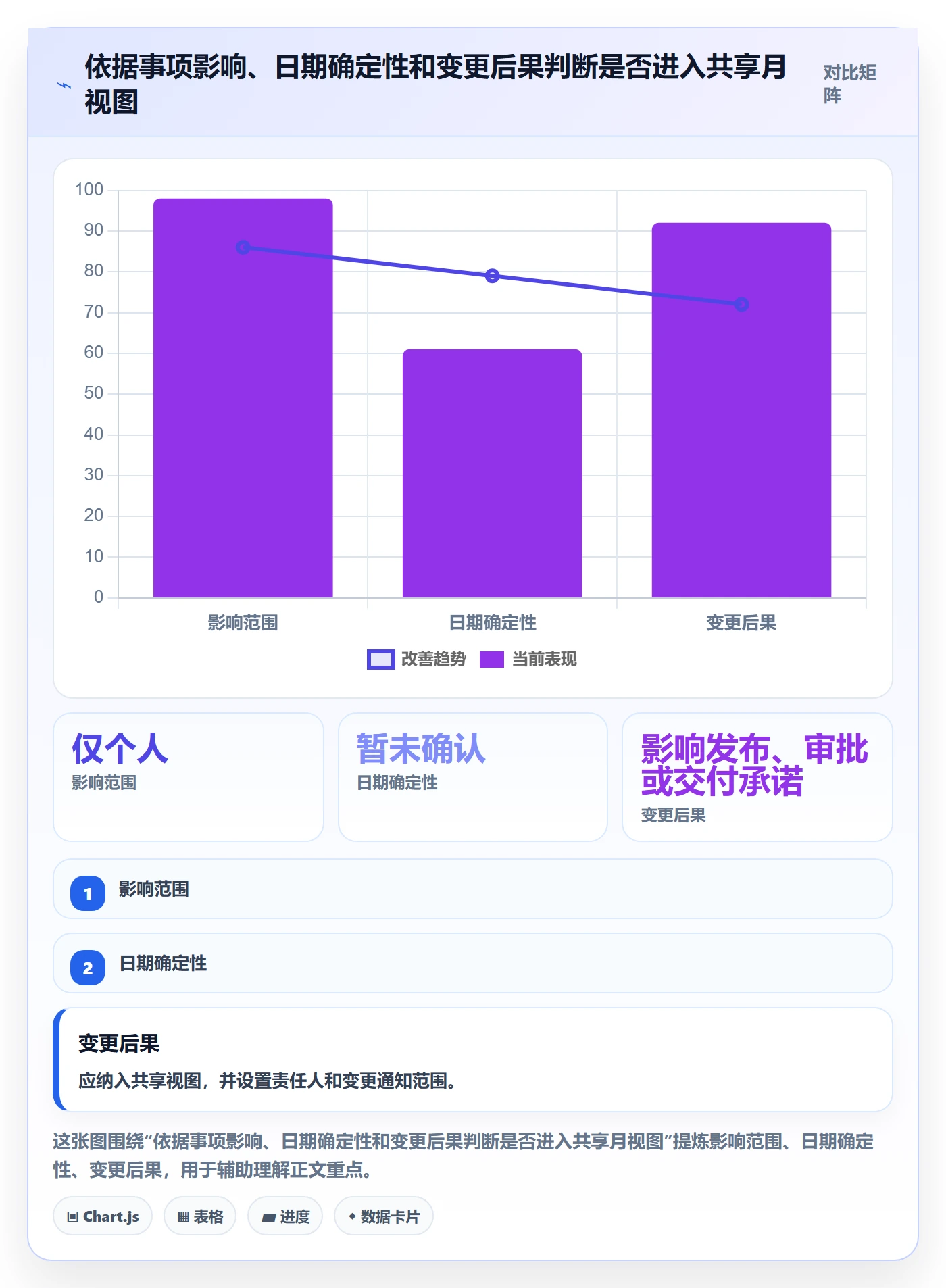Click the text 应纳入共享视图,并设置责任人和变更通知范围
The width and height of the screenshot is (946, 1288).
click(267, 1081)
